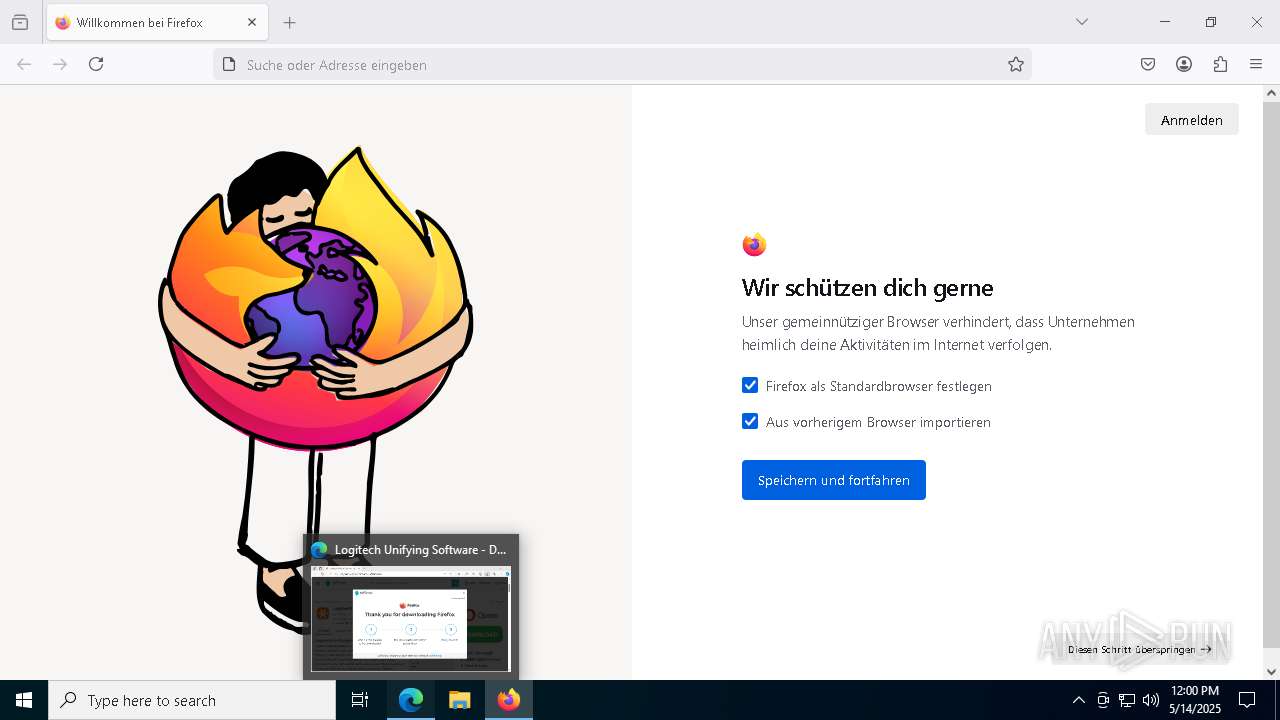Reload the current page
Image resolution: width=1280 pixels, height=720 pixels.
coord(96,64)
